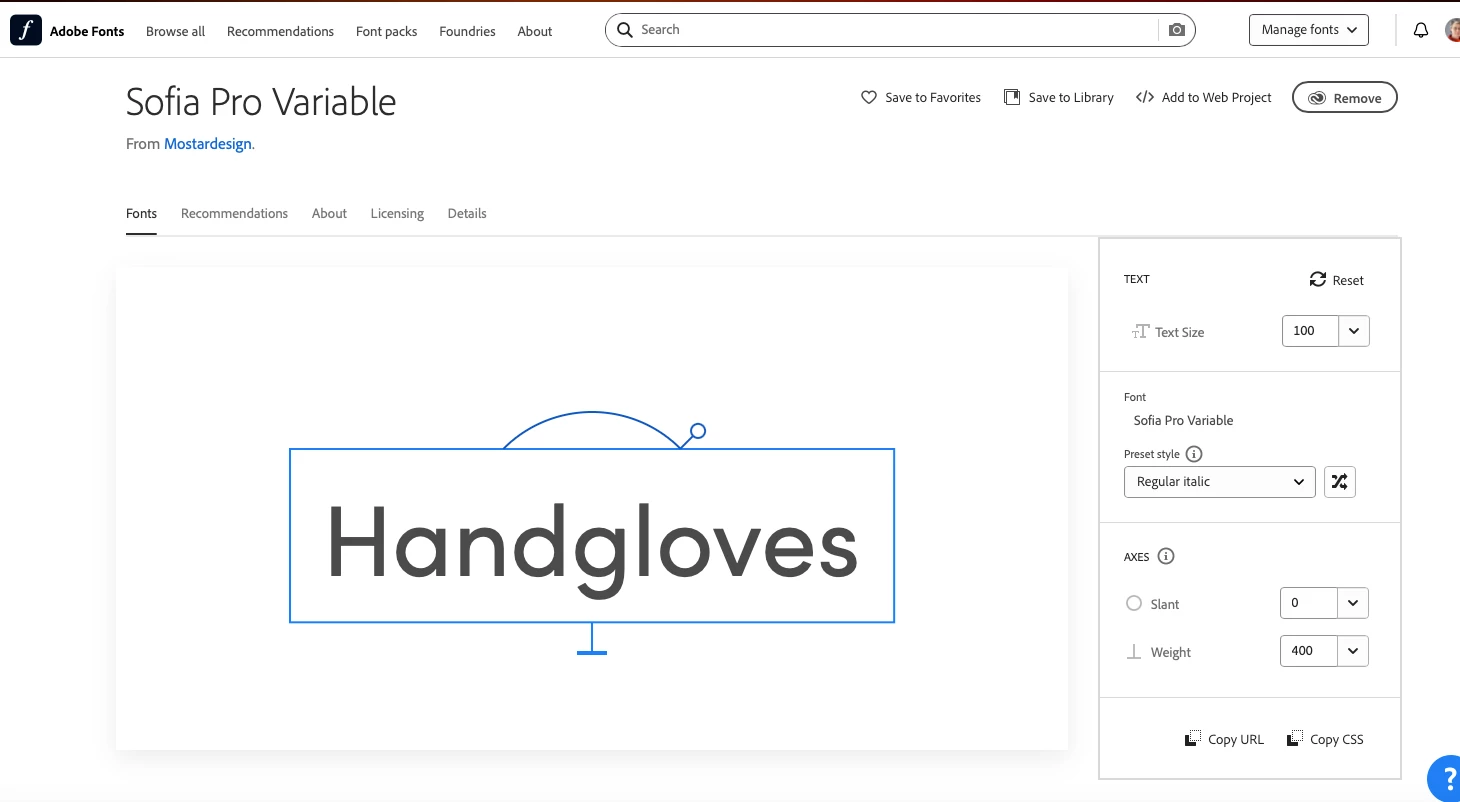Select the Fonts tab
Screen dimensions: 1460x802
141,213
